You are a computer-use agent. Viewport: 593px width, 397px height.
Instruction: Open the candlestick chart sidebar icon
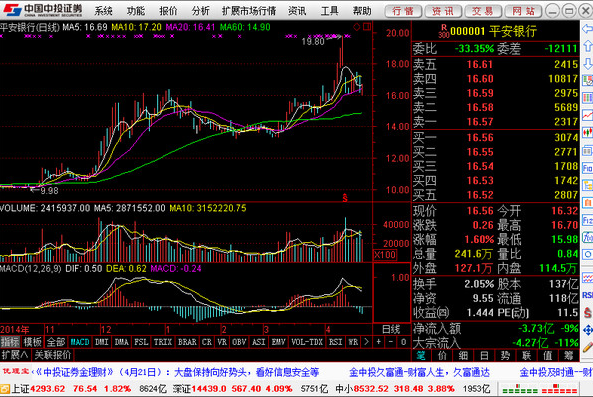coord(587,132)
